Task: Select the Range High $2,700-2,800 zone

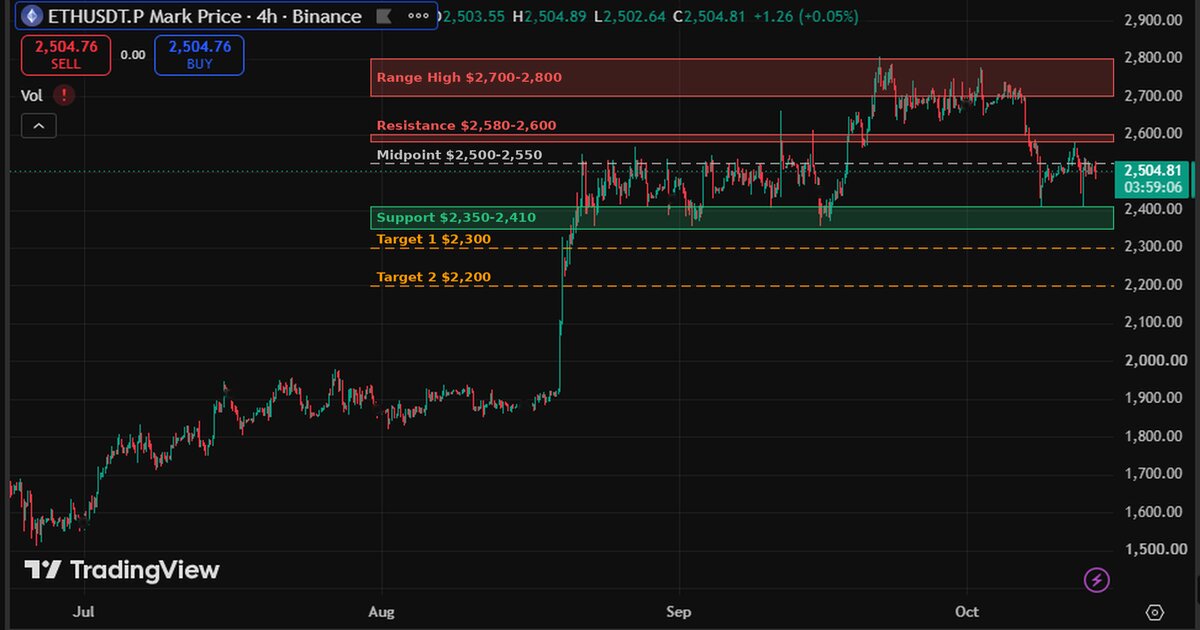Action: click(741, 77)
